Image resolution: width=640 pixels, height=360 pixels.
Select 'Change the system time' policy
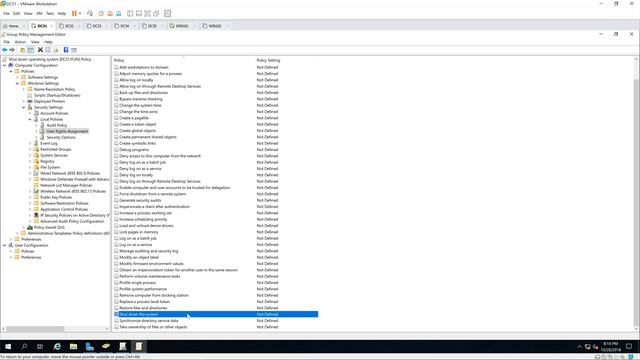tap(140, 105)
